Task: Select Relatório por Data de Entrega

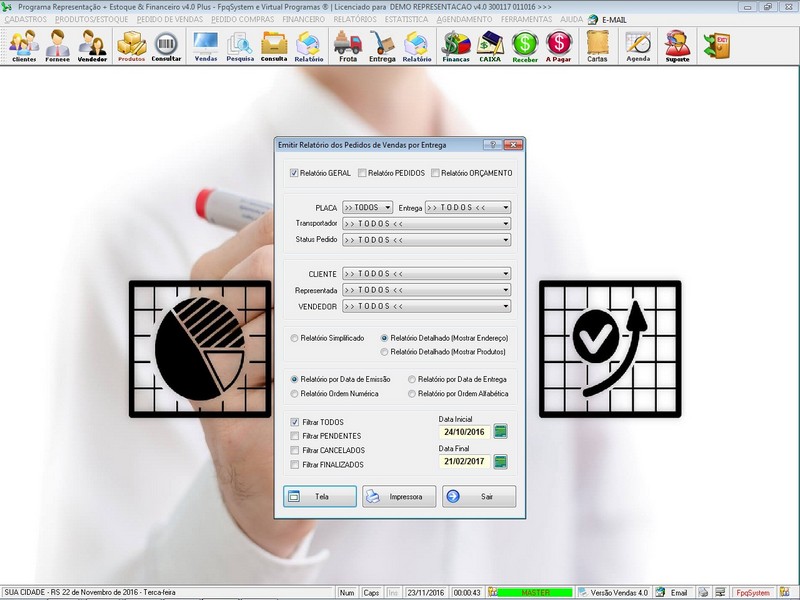Action: point(412,379)
